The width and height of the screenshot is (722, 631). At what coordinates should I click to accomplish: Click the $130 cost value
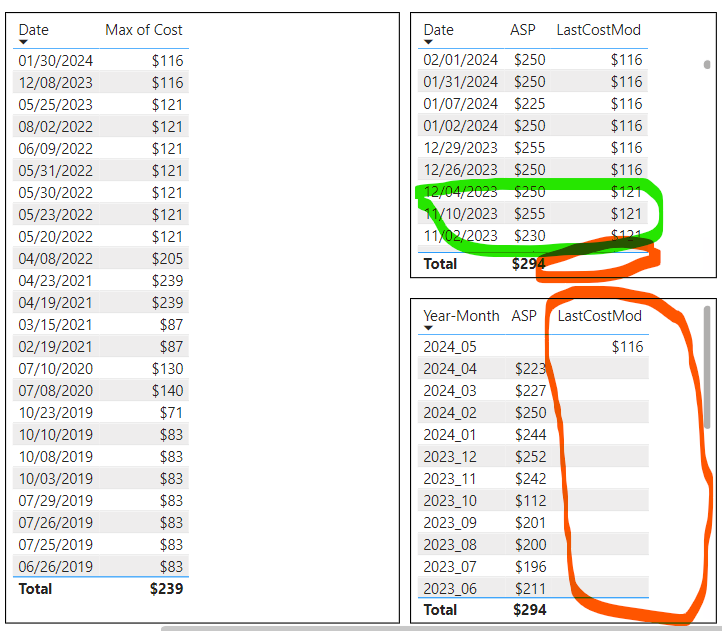pyautogui.click(x=167, y=368)
